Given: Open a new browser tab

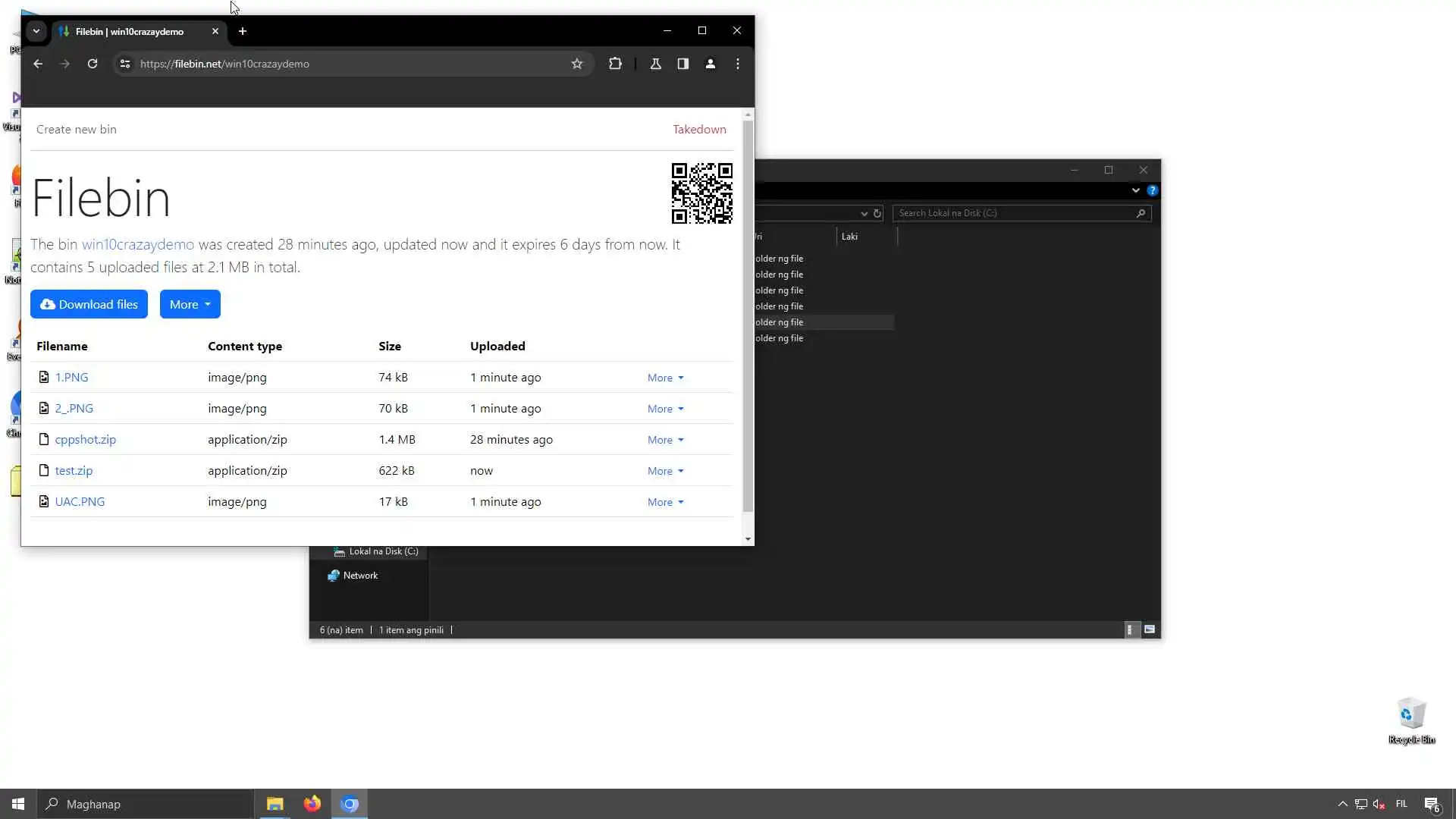Looking at the screenshot, I should click(x=243, y=31).
